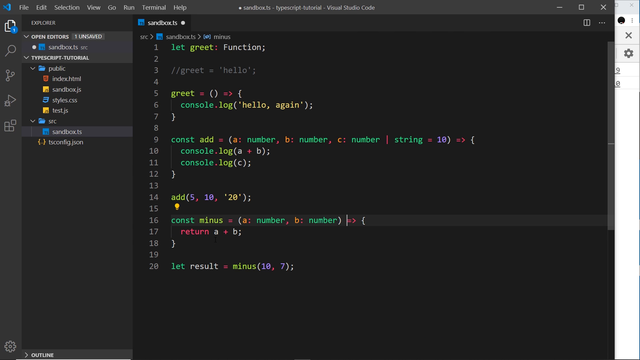Screen dimensions: 640x360
Task: Close the right-side browser panel with X
Action: (x=629, y=36)
